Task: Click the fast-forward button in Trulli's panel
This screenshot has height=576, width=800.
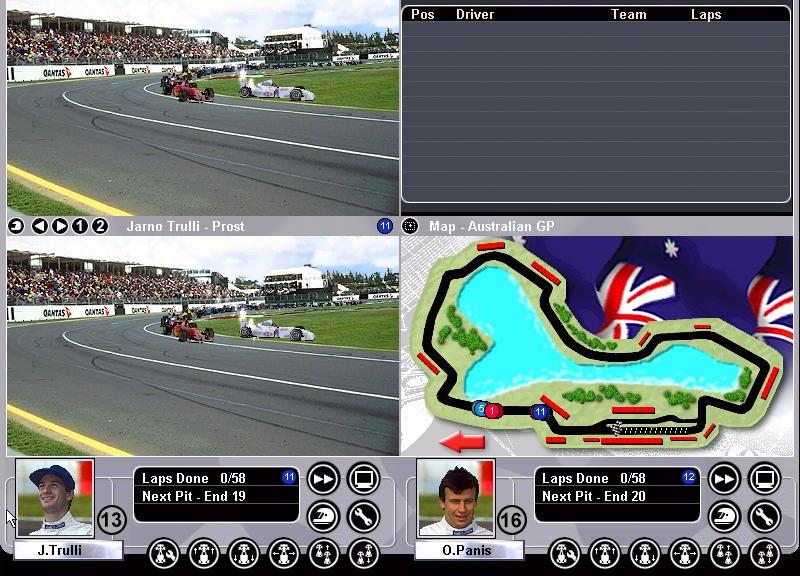Action: pos(323,479)
